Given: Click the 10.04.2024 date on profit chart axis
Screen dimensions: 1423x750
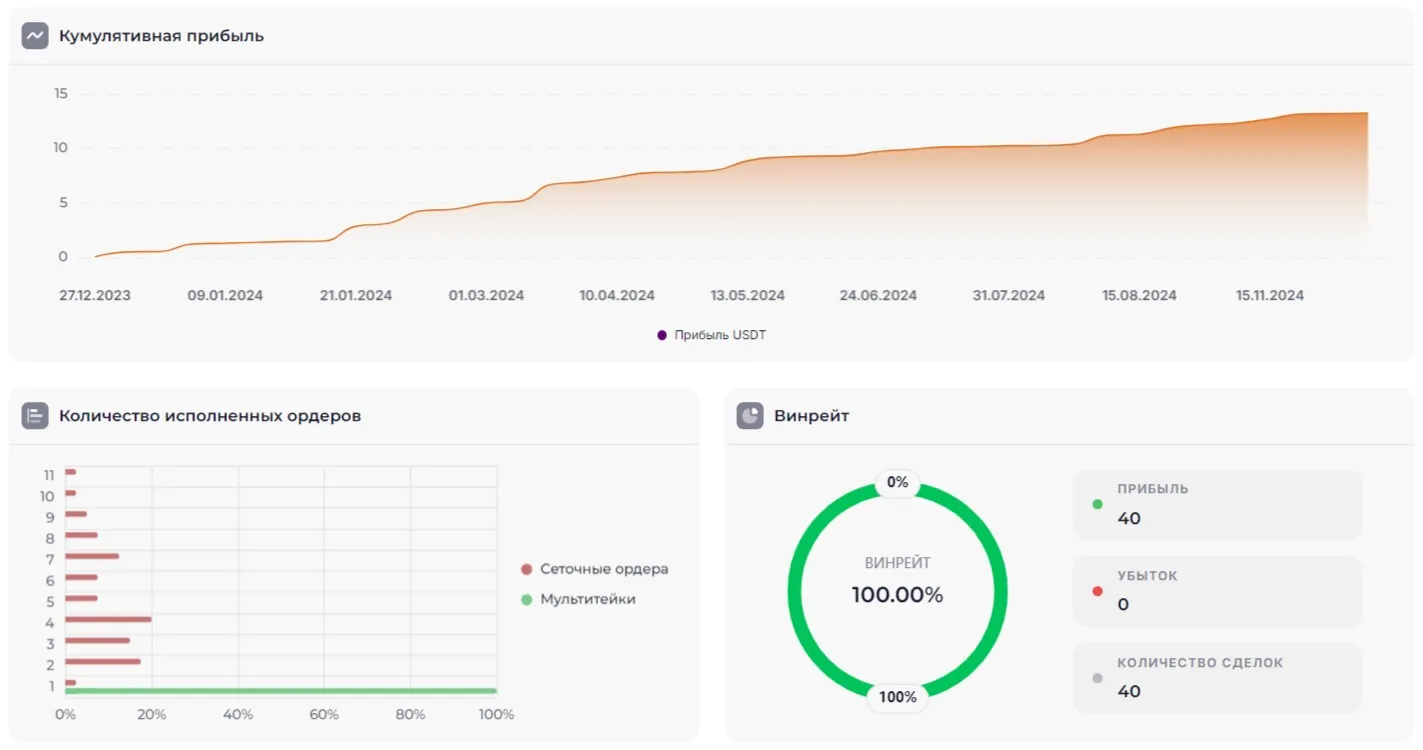Looking at the screenshot, I should [x=617, y=296].
